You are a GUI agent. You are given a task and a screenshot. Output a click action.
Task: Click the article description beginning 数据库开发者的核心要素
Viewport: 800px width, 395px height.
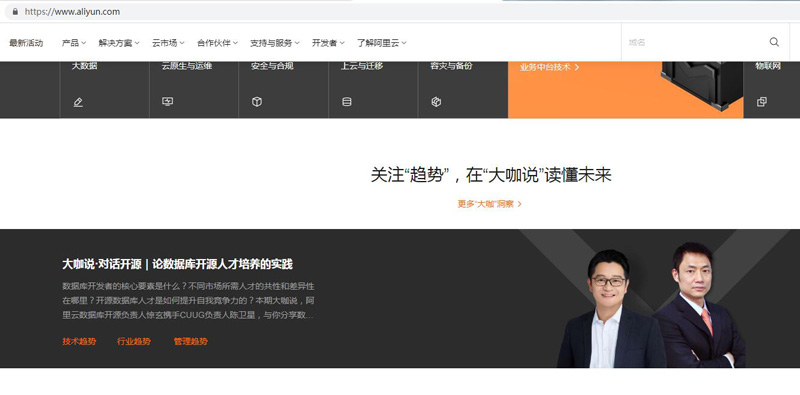(x=188, y=301)
